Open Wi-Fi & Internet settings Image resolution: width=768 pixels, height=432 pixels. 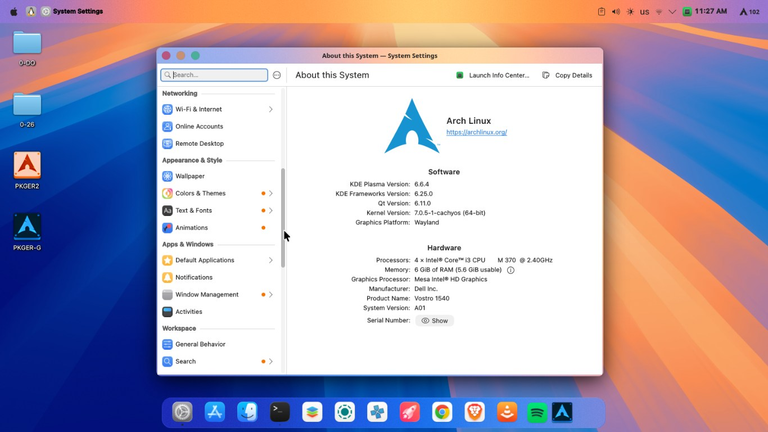coord(218,109)
